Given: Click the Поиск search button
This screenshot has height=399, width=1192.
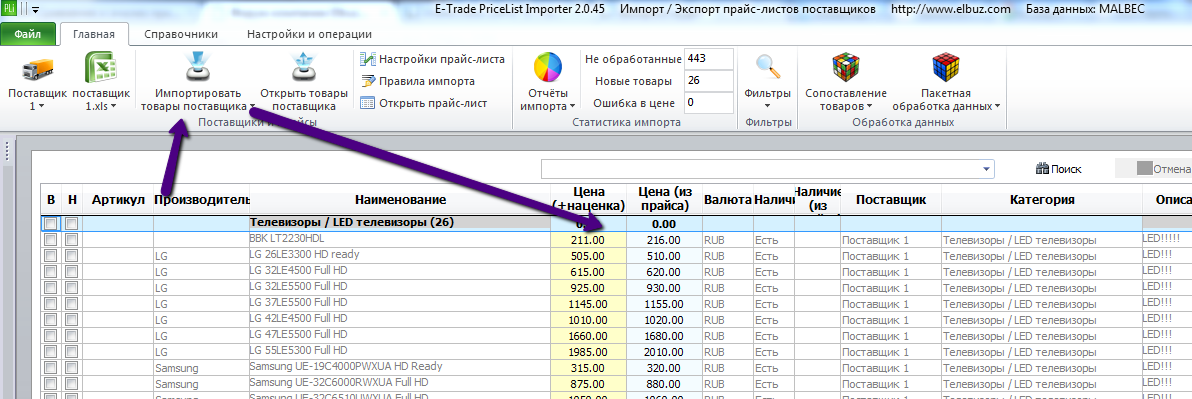Looking at the screenshot, I should pos(1058,169).
